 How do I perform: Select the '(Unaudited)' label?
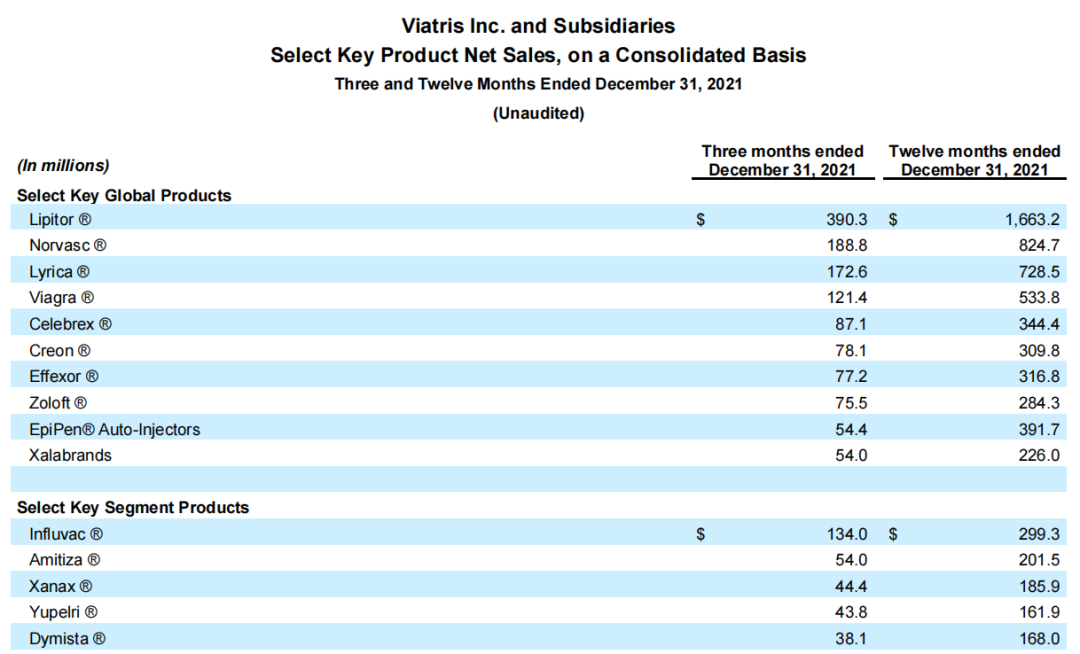[539, 113]
